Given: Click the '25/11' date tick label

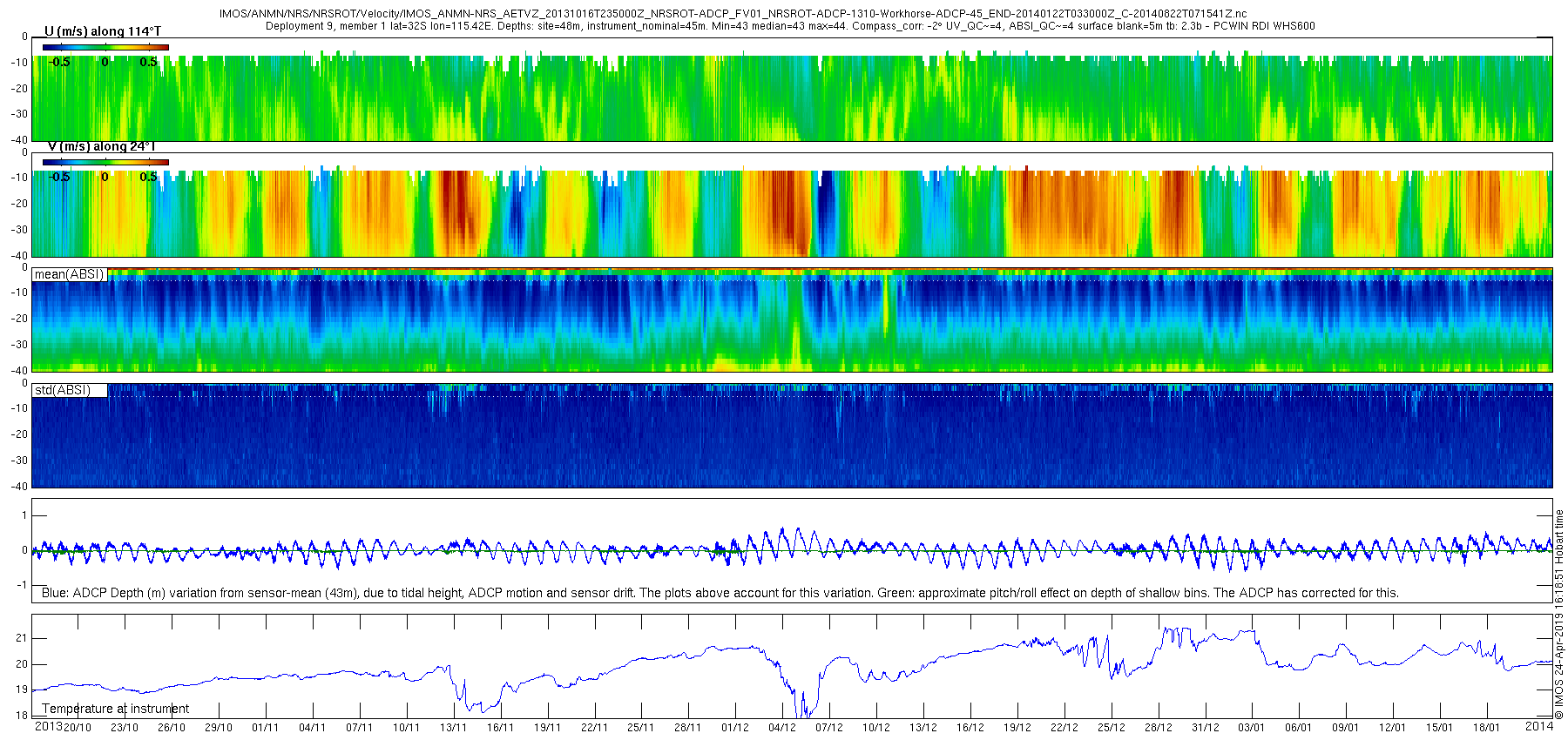Looking at the screenshot, I should [641, 728].
